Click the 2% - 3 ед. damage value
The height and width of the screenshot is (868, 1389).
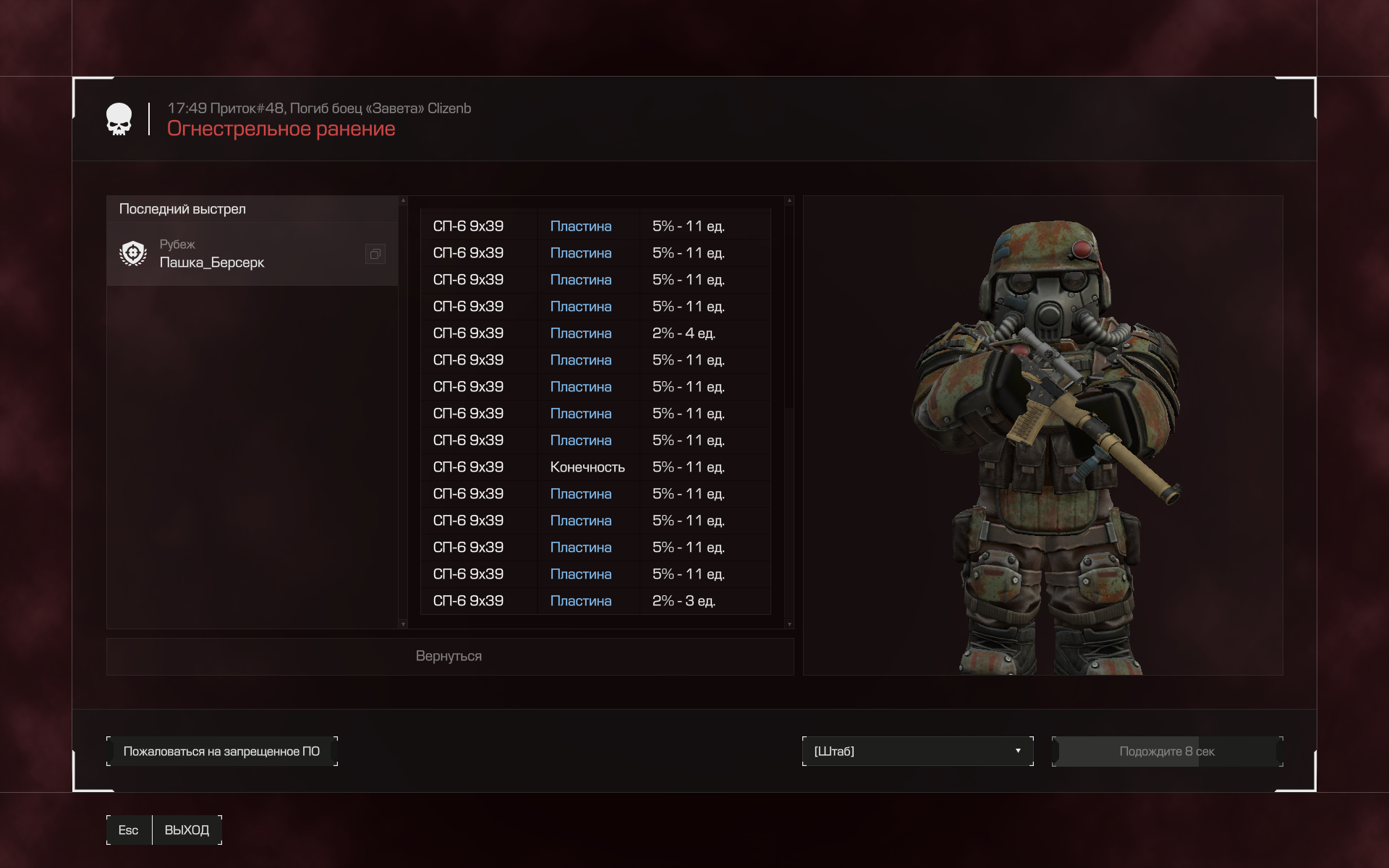point(684,601)
